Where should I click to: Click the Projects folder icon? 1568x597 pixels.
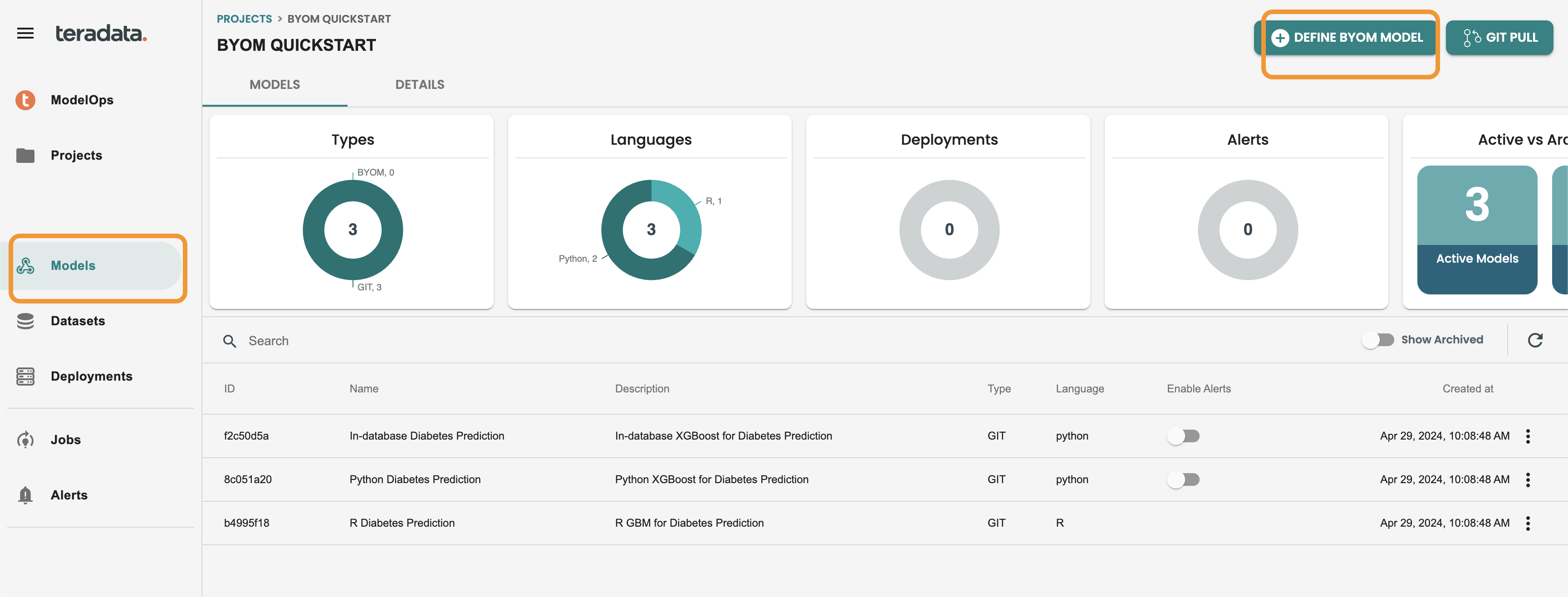(x=25, y=155)
